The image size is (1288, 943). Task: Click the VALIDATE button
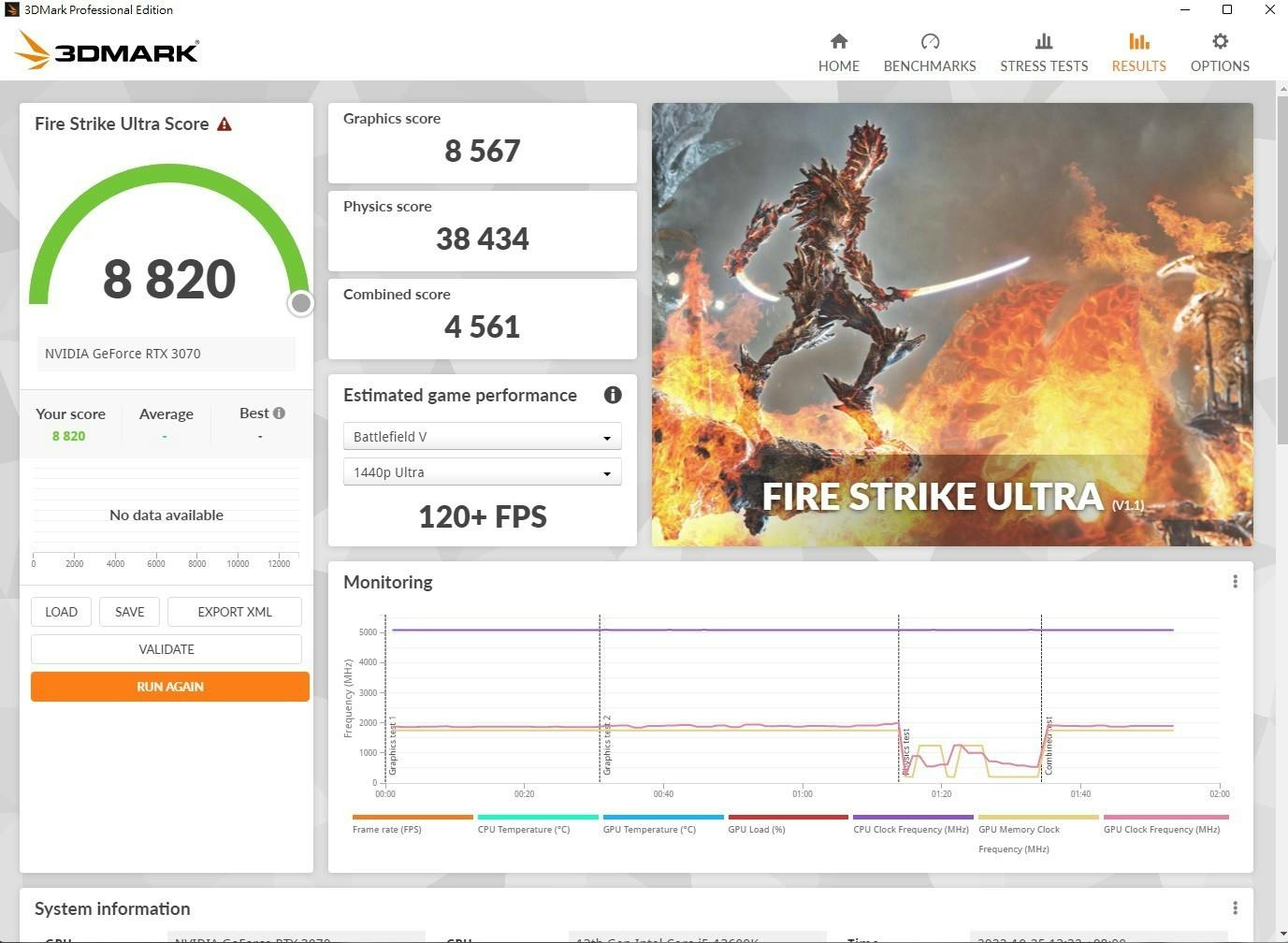[x=166, y=649]
